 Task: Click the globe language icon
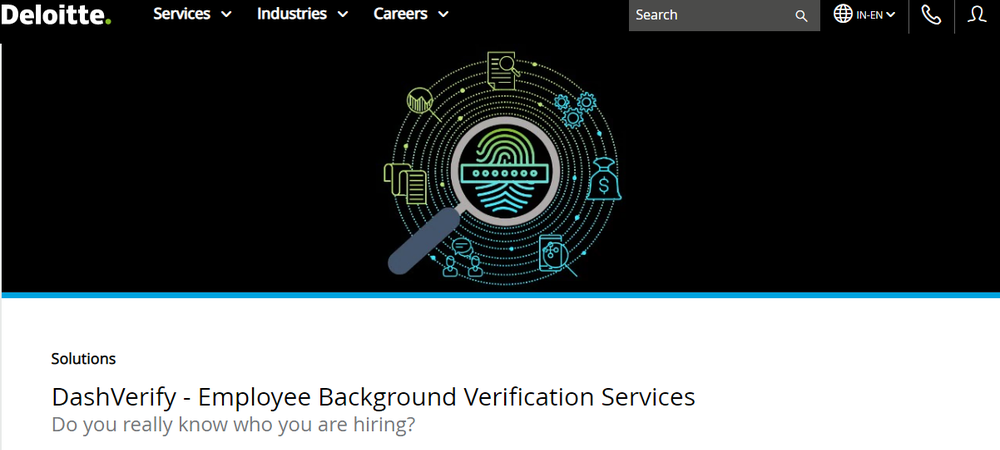842,14
